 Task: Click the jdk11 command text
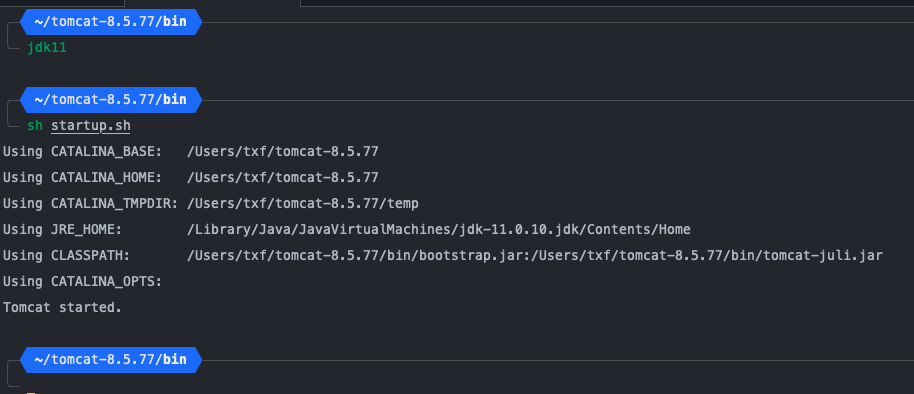coord(47,48)
